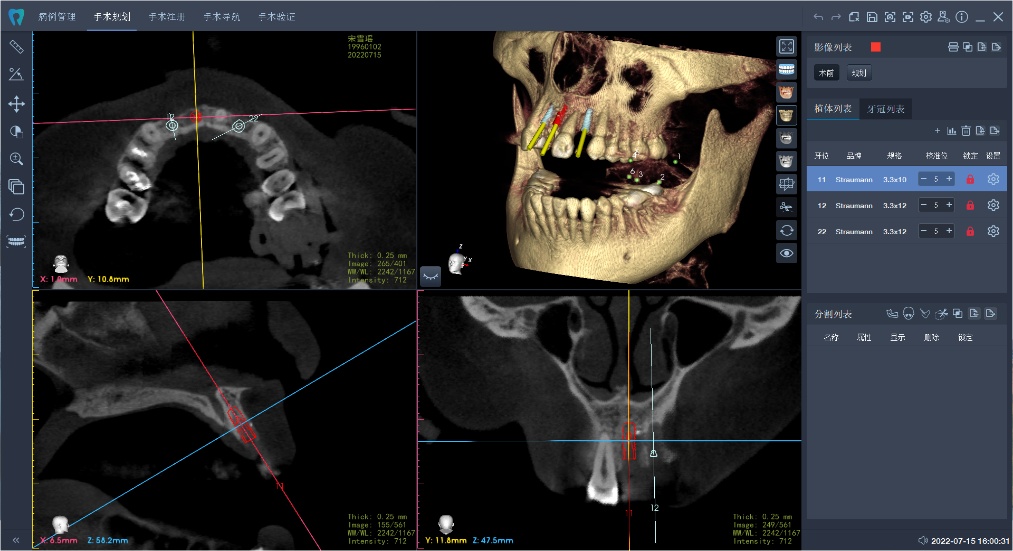Toggle lock for implant 11
This screenshot has width=1013, height=551.
[970, 180]
